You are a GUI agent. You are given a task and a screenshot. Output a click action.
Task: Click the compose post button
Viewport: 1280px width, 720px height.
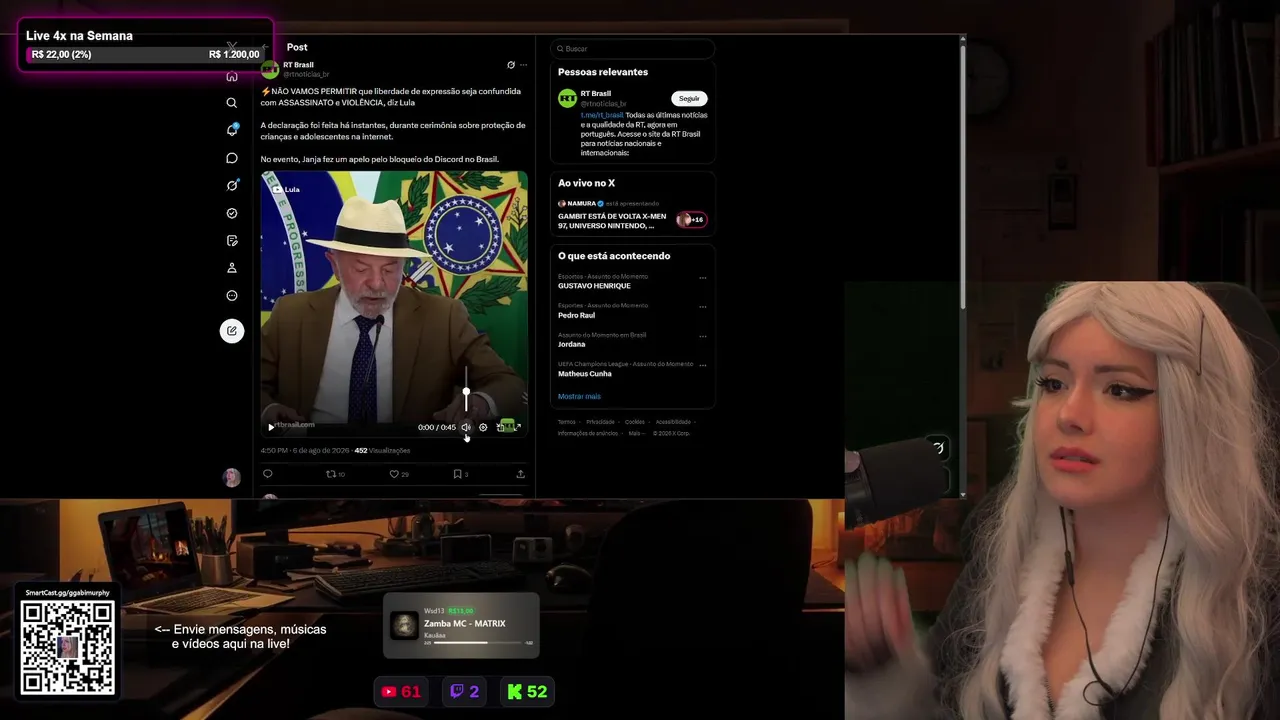click(232, 331)
